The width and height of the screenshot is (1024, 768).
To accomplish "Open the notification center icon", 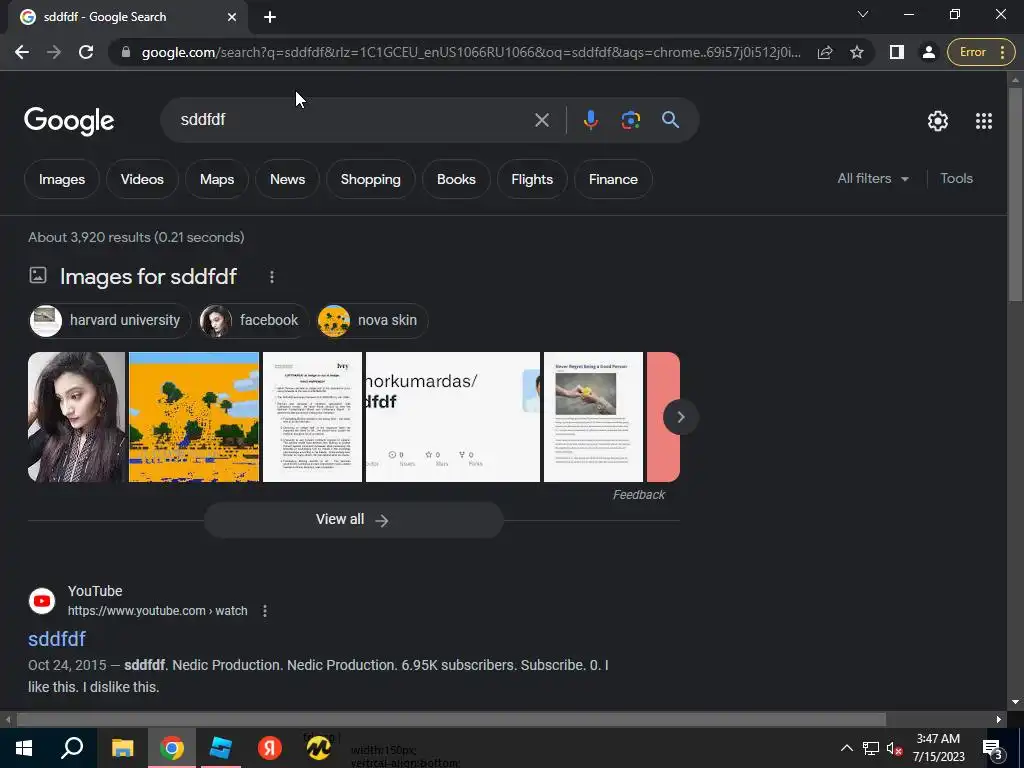I will pyautogui.click(x=992, y=750).
